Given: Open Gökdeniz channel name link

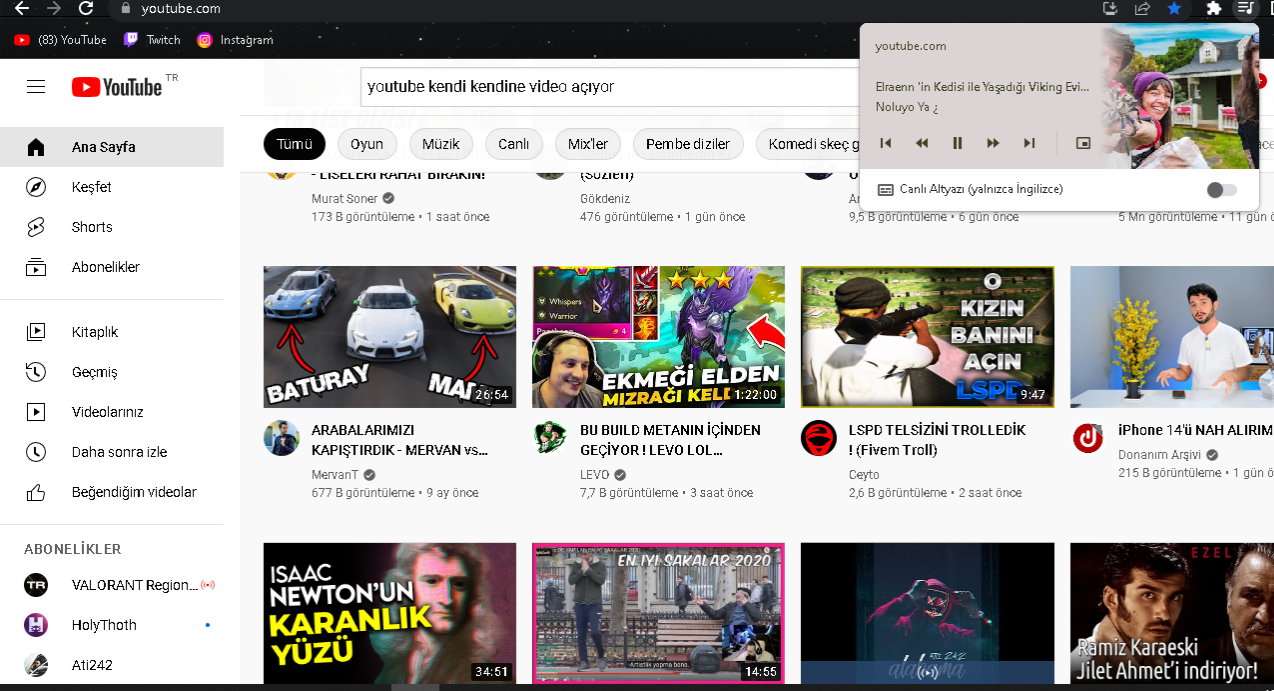Looking at the screenshot, I should coord(606,198).
